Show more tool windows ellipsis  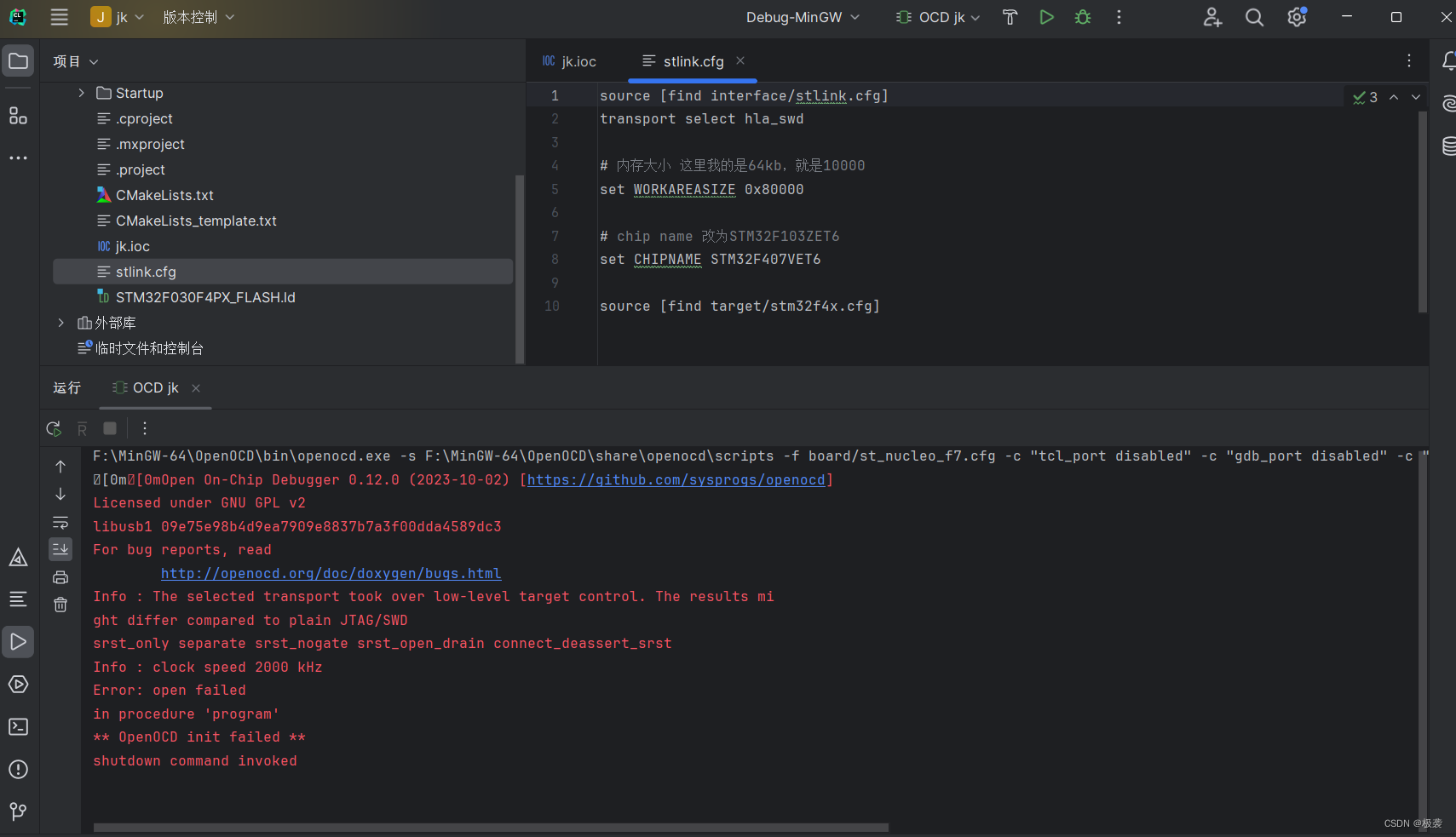pos(18,158)
